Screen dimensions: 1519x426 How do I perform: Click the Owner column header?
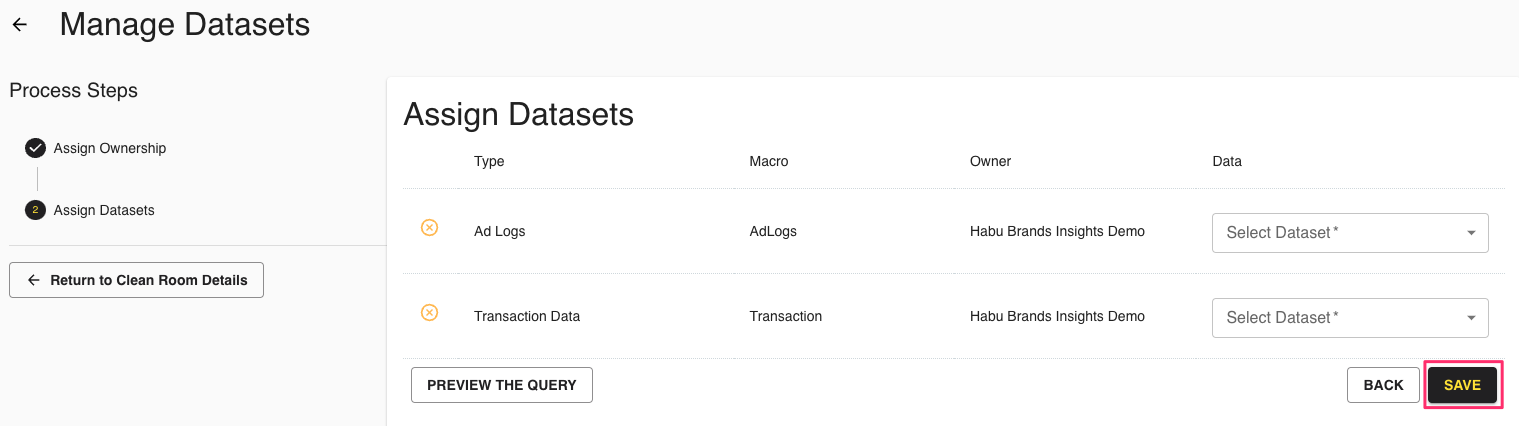coord(990,161)
